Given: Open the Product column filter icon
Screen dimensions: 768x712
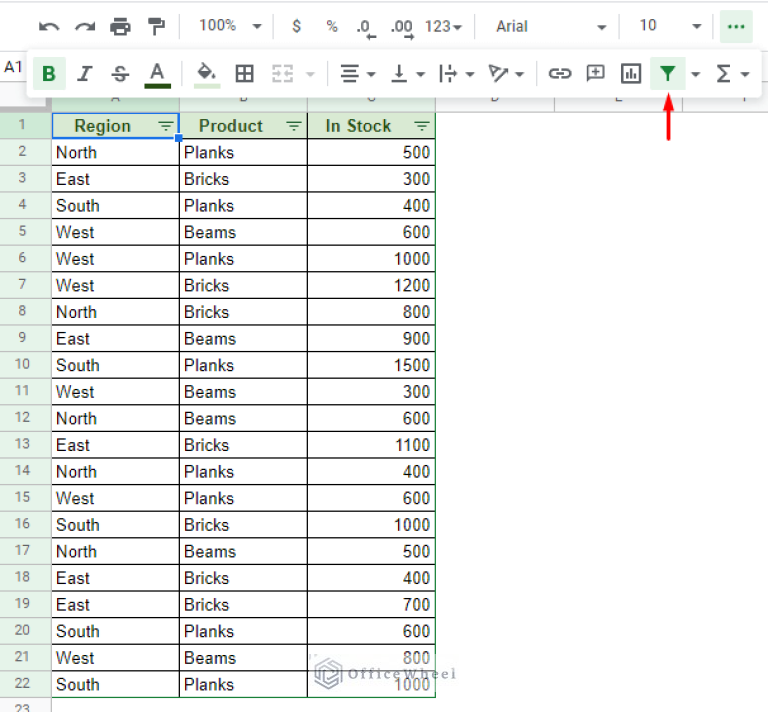Looking at the screenshot, I should [294, 126].
